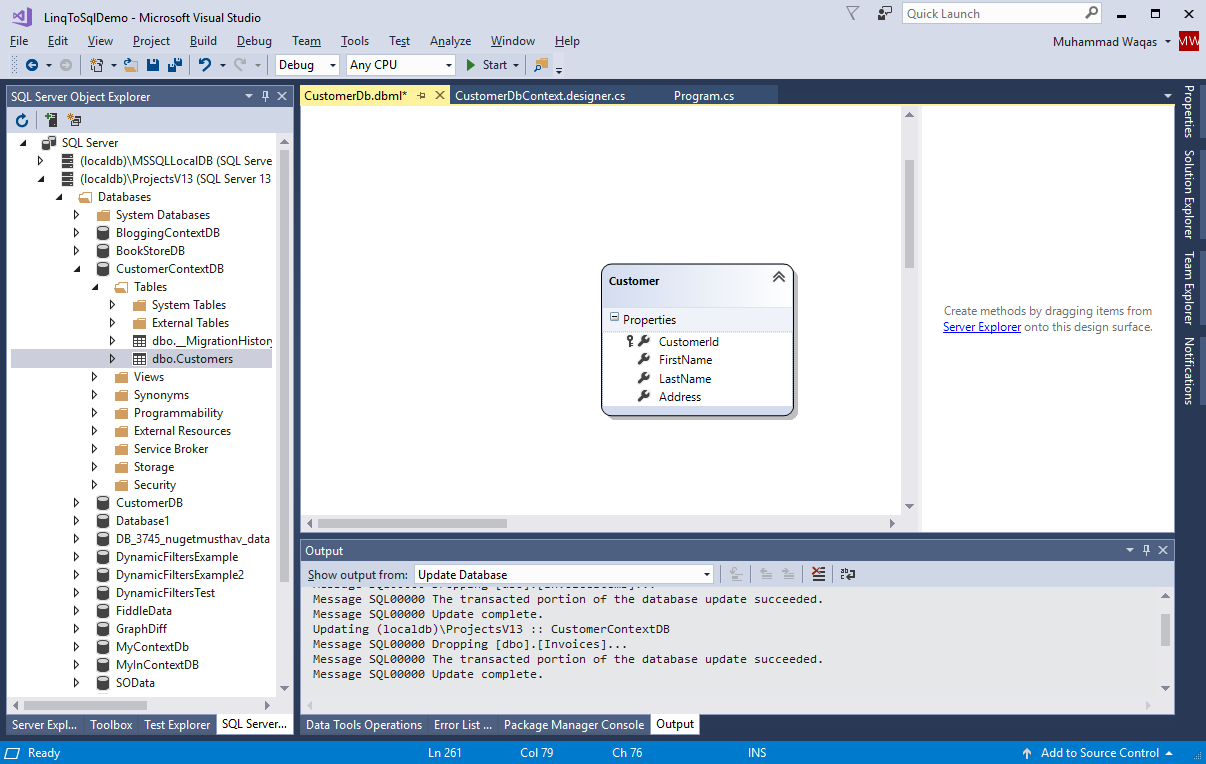Switch to Program.cs tab
The height and width of the screenshot is (764, 1206).
point(704,96)
